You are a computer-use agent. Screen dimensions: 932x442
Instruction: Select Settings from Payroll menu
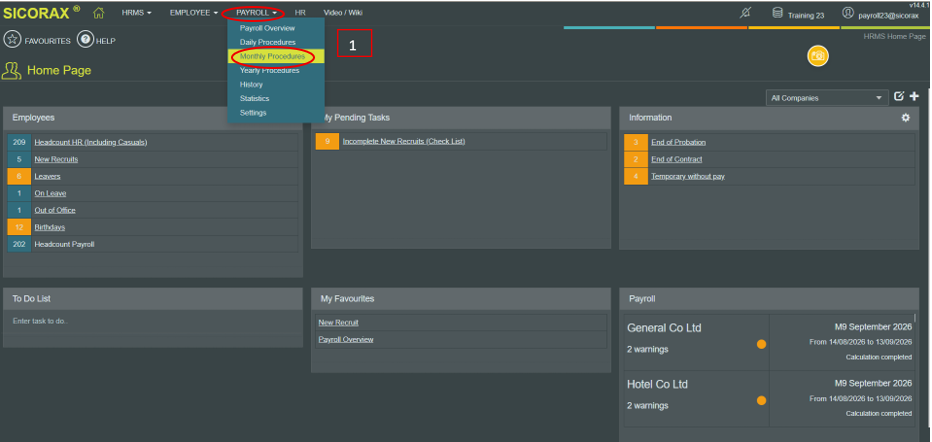coord(253,113)
